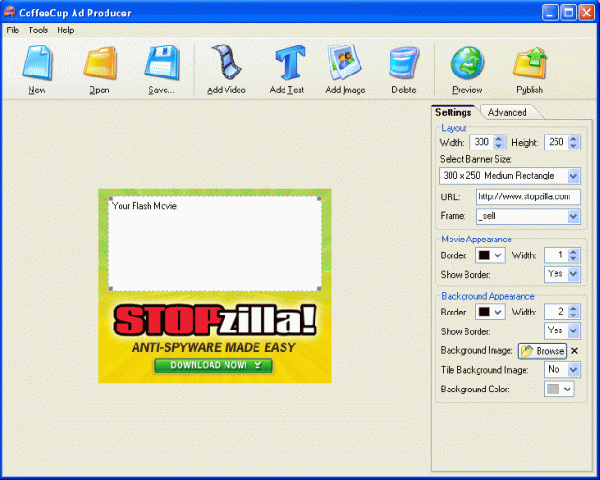Add a video with the film strip icon
The height and width of the screenshot is (480, 600).
227,61
